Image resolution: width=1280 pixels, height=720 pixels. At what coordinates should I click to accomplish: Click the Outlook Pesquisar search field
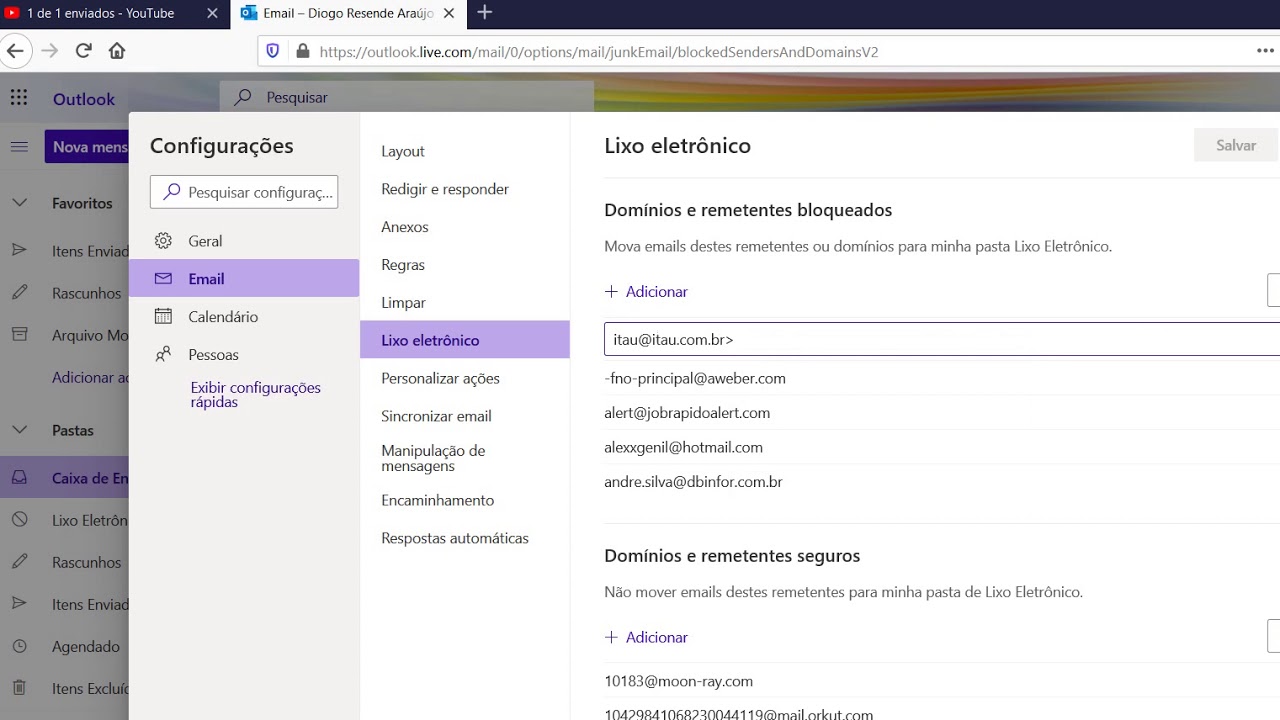click(406, 97)
